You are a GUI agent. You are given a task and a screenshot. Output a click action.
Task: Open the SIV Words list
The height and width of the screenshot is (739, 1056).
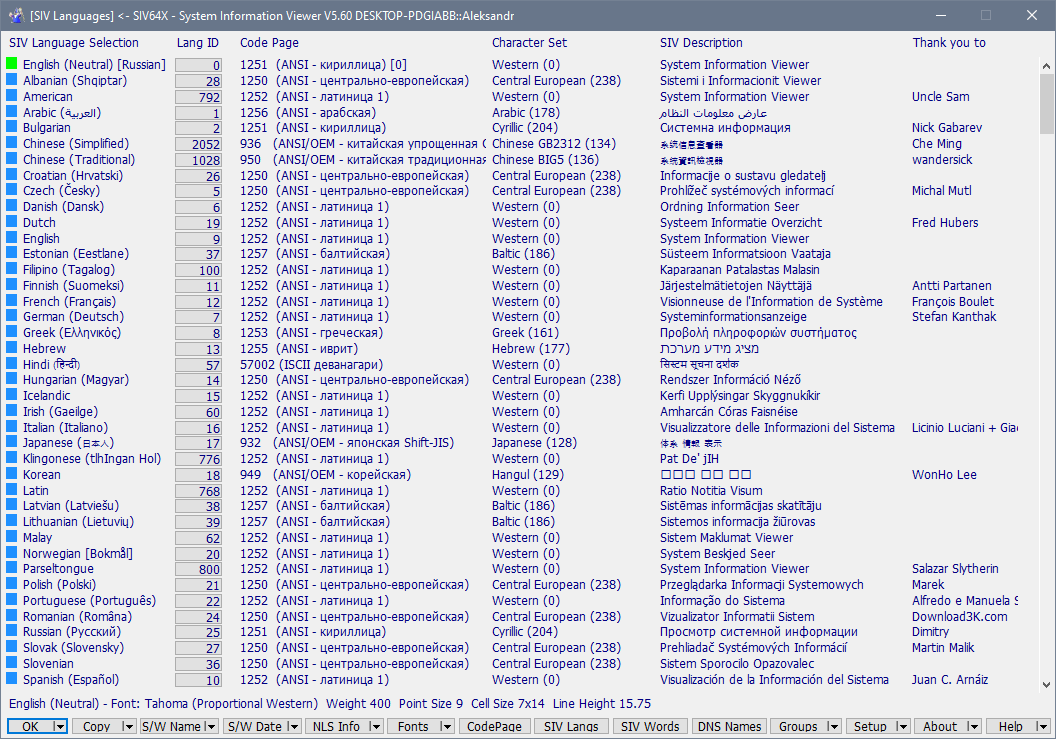650,726
